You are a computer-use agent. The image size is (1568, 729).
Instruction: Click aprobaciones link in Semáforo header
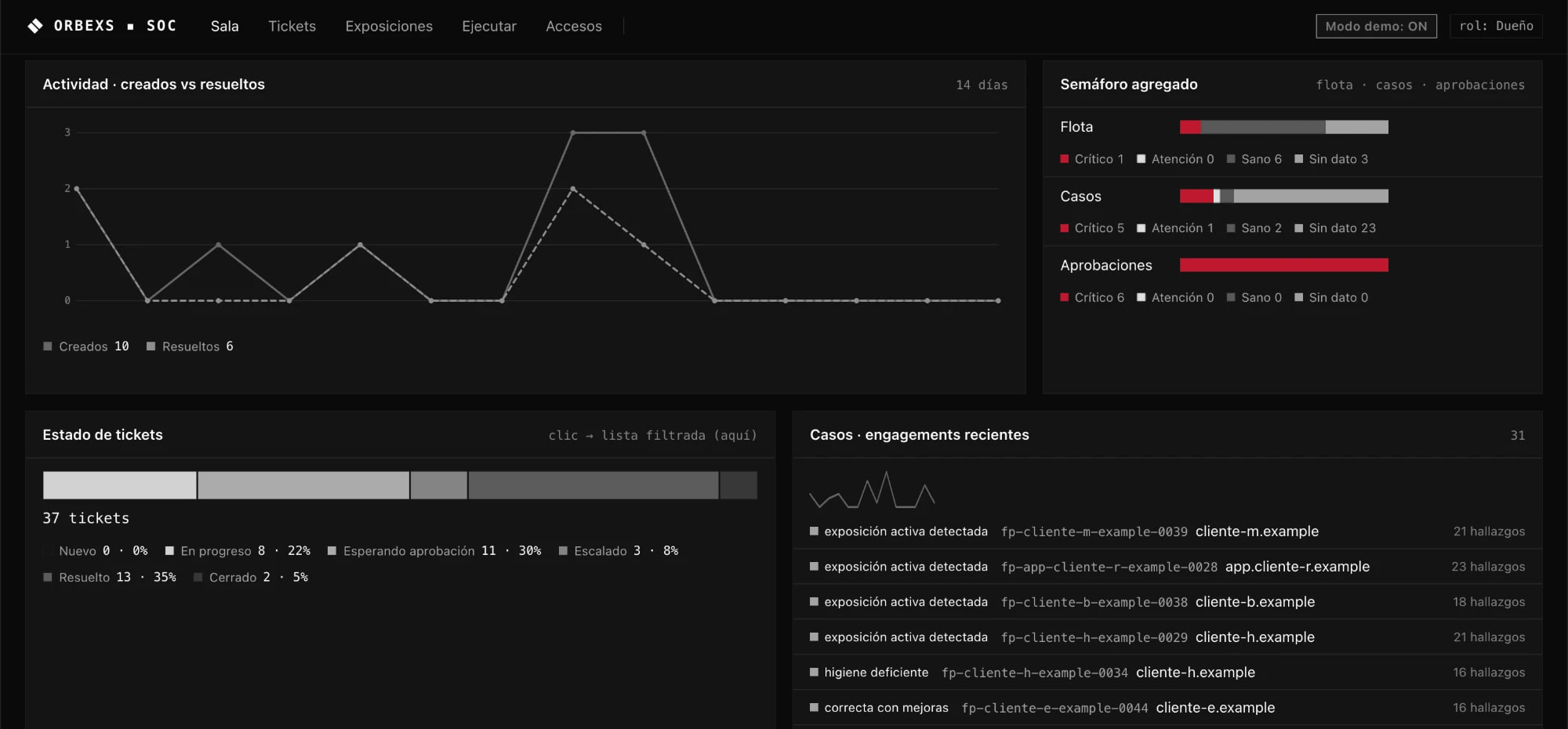(x=1480, y=85)
